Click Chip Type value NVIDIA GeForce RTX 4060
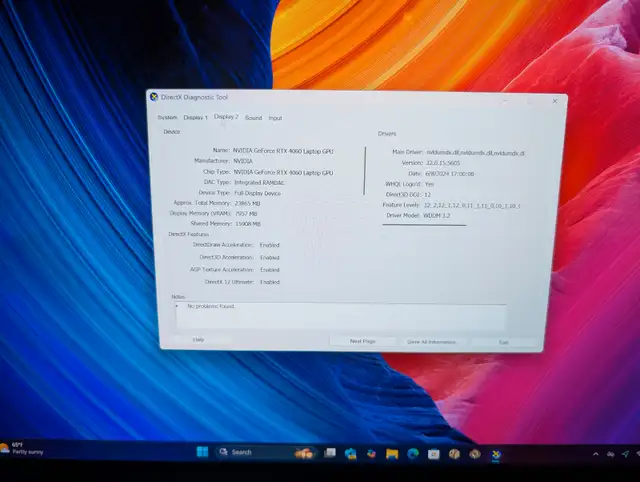640x482 pixels. click(283, 173)
